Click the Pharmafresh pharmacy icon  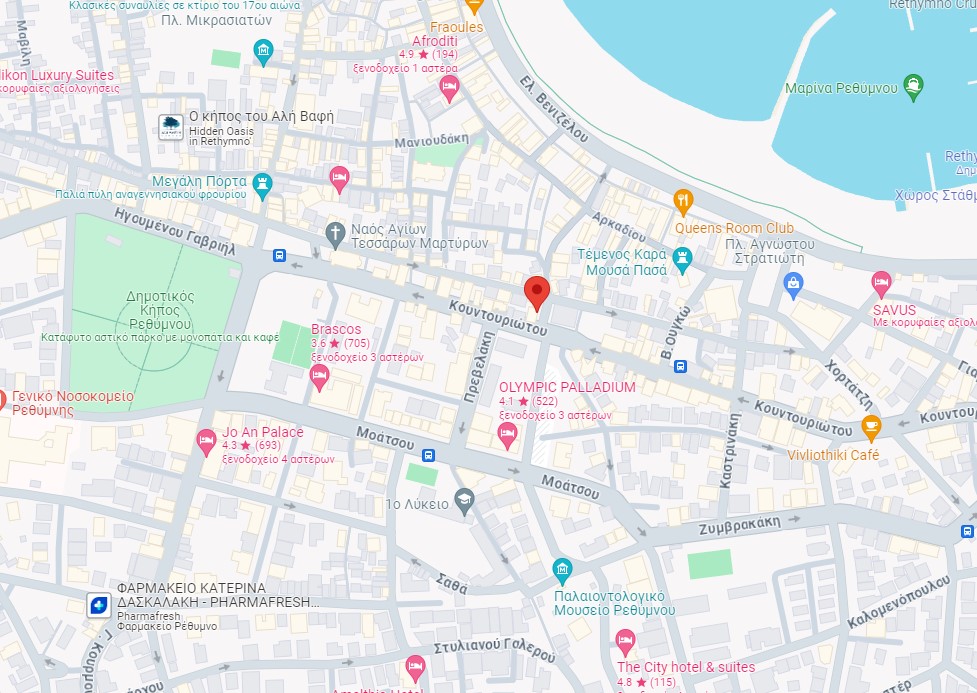click(x=98, y=605)
